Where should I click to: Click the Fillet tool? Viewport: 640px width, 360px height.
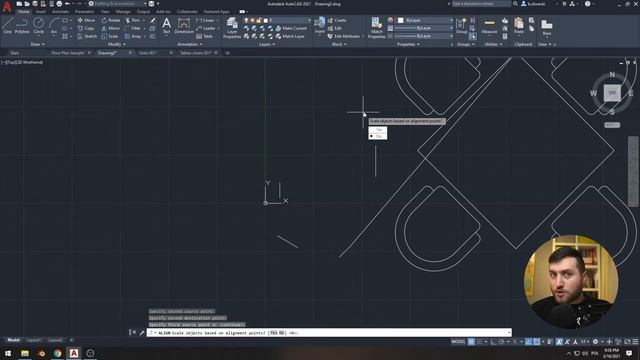(133, 28)
